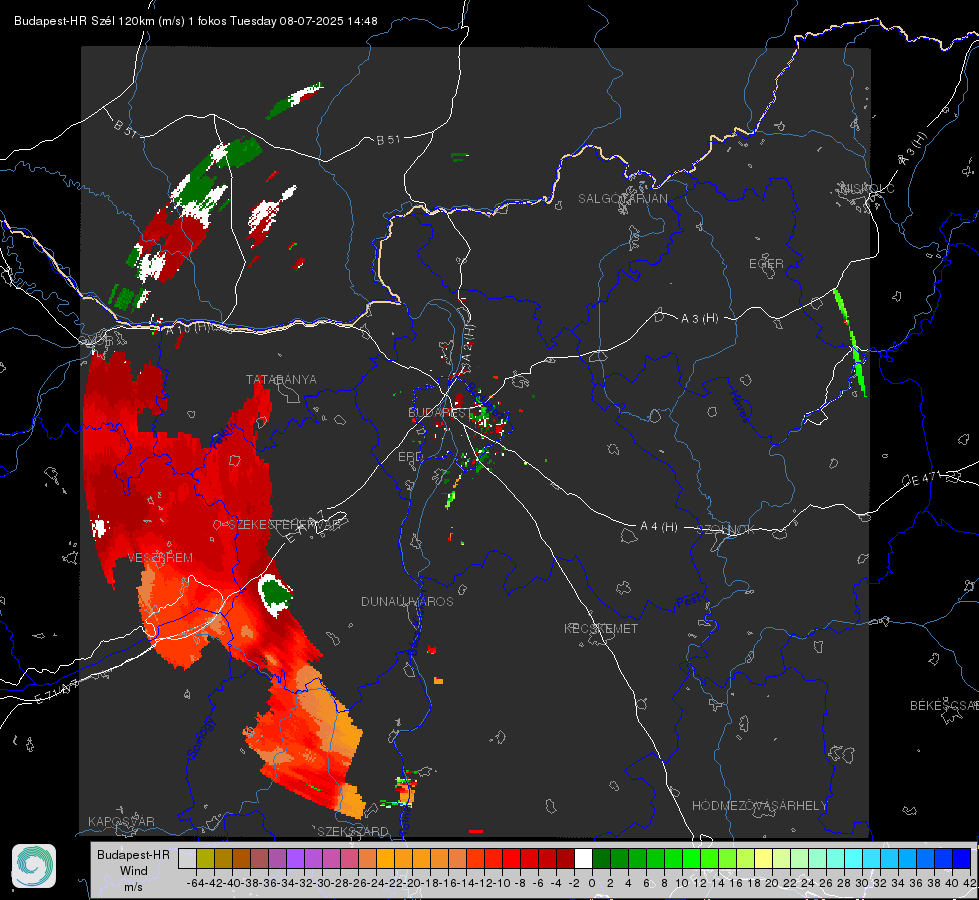Click the blue 'Pest' county label
The width and height of the screenshot is (979, 900).
point(688,602)
